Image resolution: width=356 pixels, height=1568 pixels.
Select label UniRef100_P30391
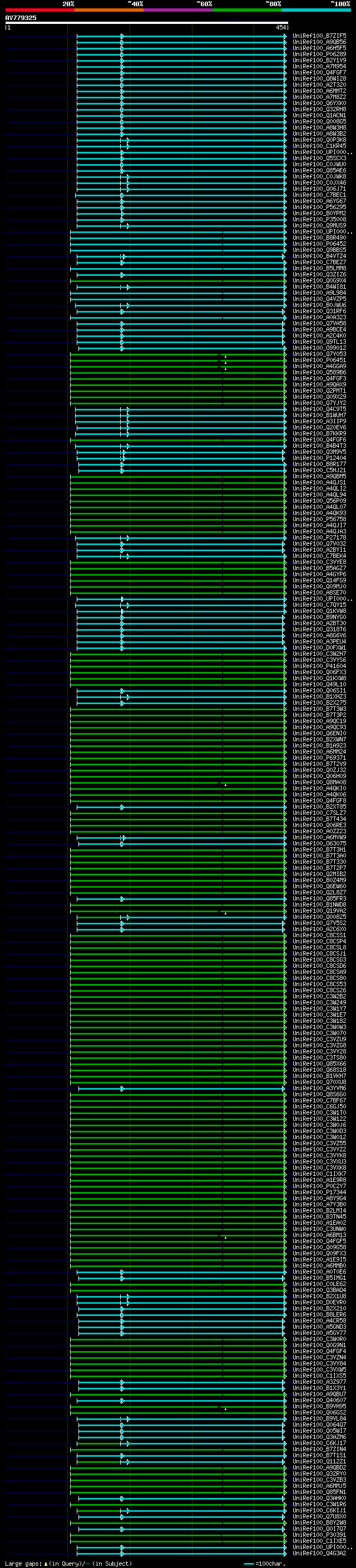click(x=319, y=1535)
